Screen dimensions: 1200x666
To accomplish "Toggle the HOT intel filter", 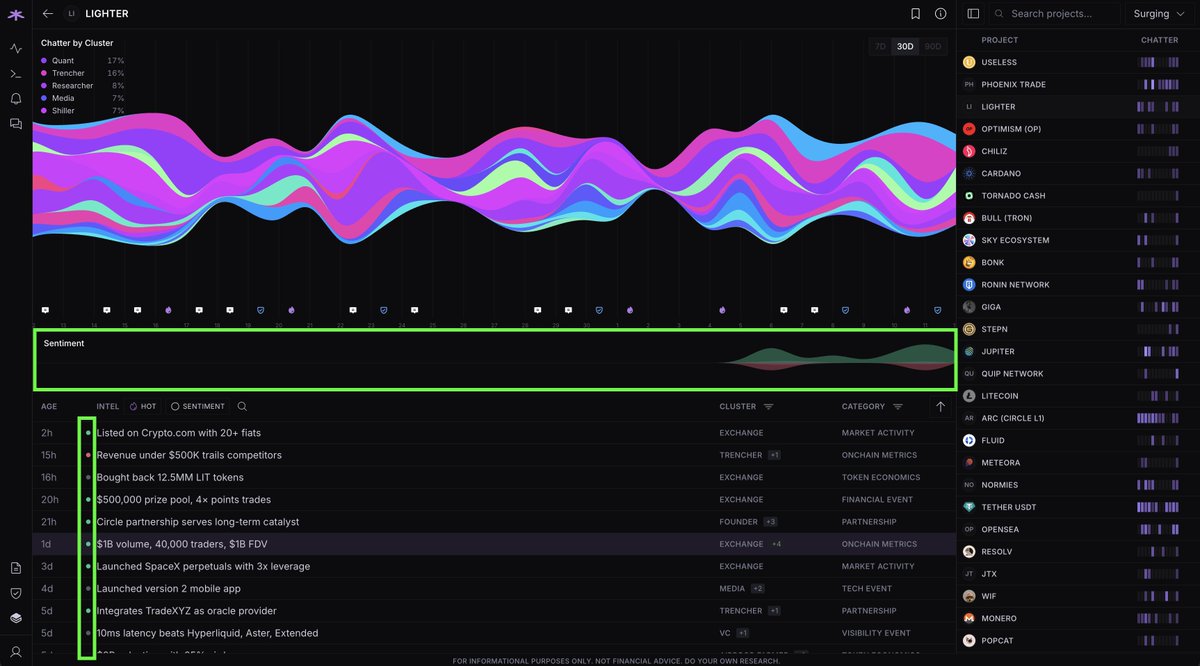I will [143, 407].
